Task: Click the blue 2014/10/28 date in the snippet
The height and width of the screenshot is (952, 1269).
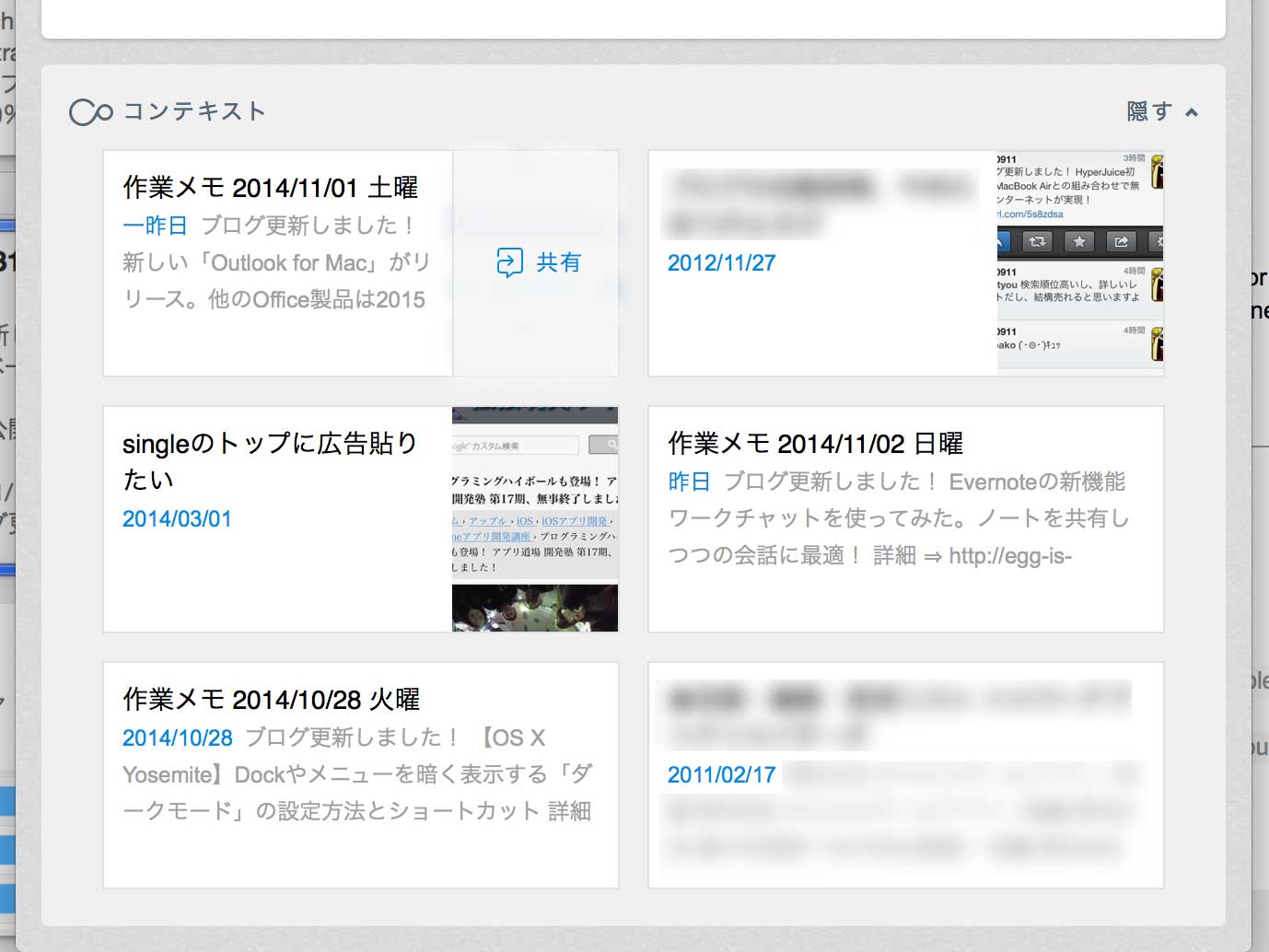Action: tap(178, 737)
